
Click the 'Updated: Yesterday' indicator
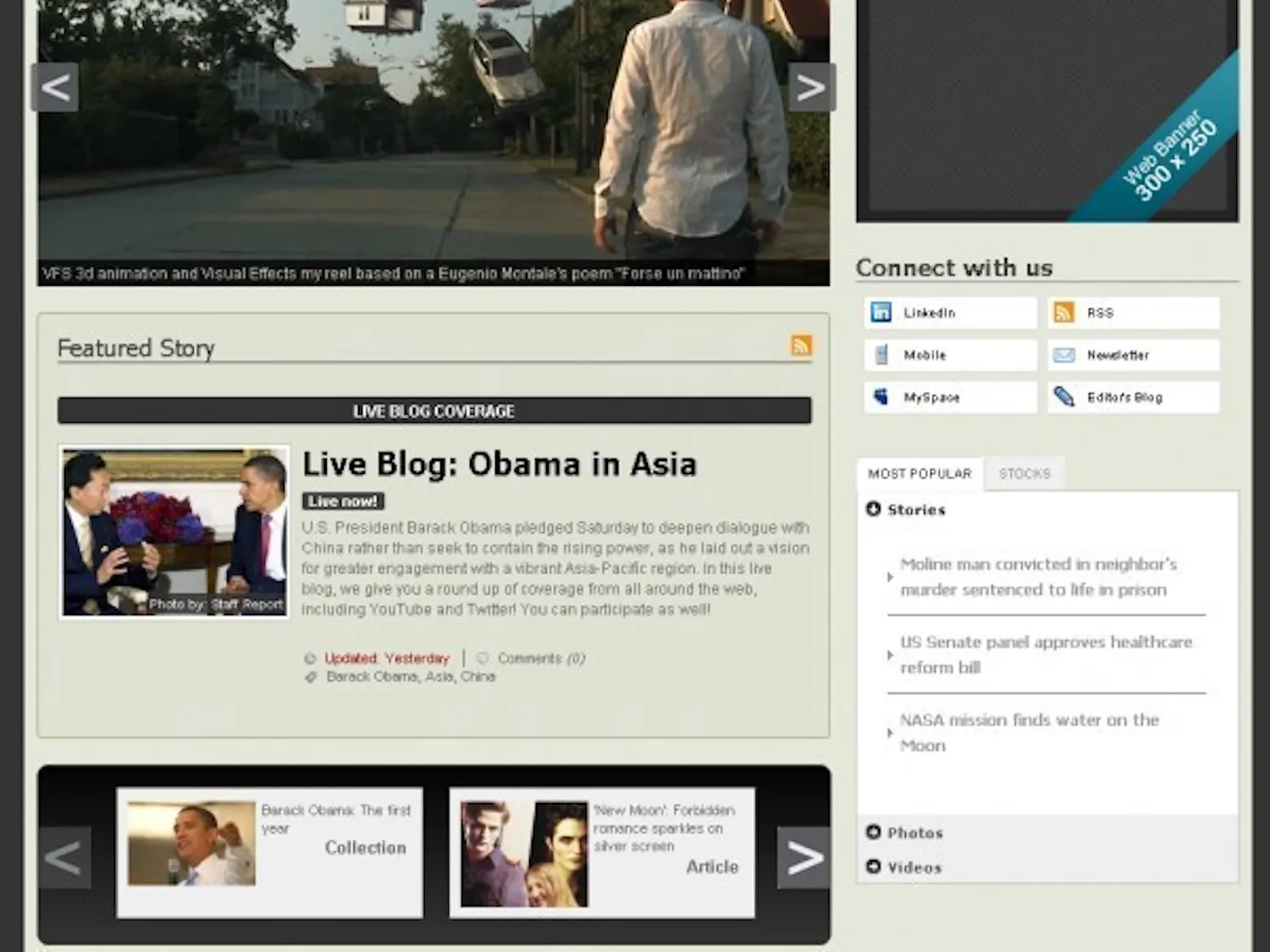pyautogui.click(x=385, y=658)
